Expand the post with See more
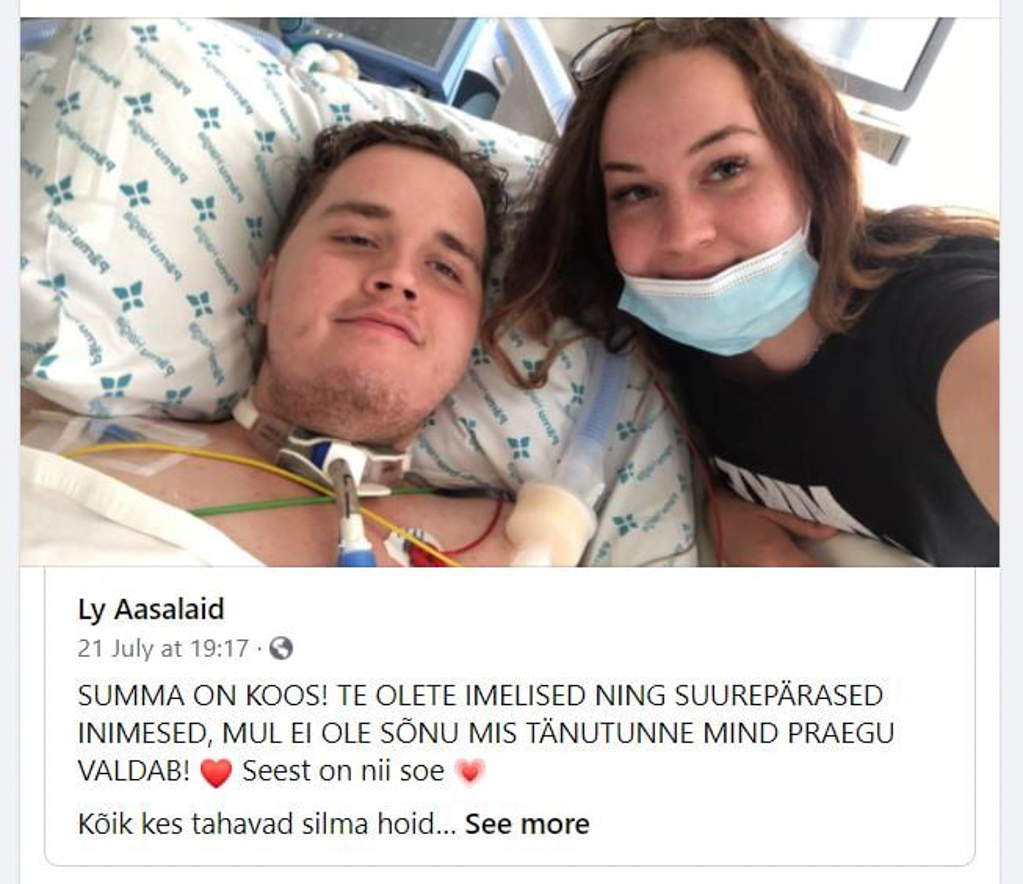The image size is (1023, 884). pyautogui.click(x=527, y=824)
